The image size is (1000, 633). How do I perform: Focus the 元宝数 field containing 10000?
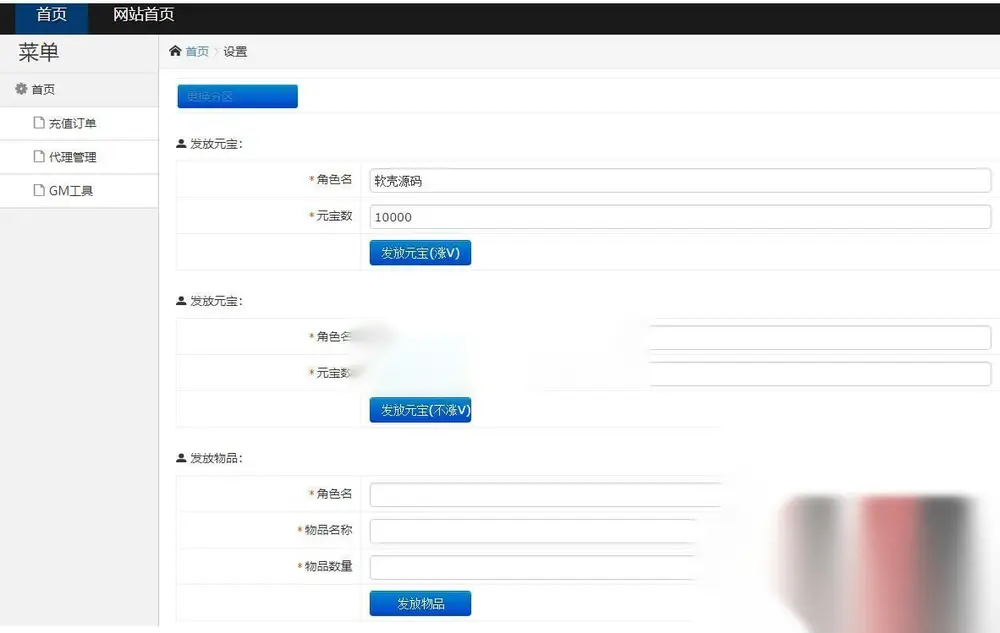coord(680,217)
